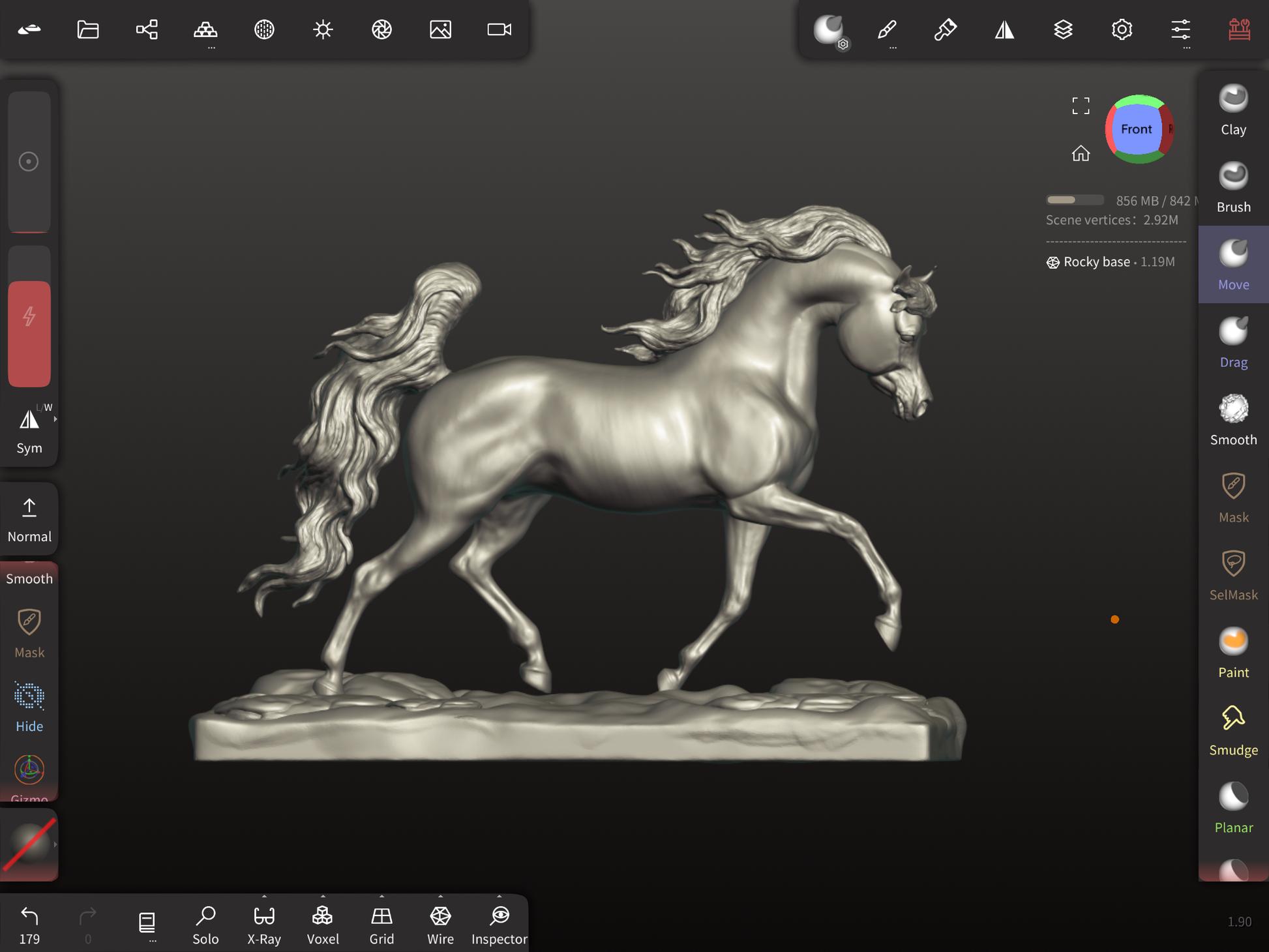Screen dimensions: 1269x952
Task: Toggle Wire wireframe display
Action: coord(440,924)
